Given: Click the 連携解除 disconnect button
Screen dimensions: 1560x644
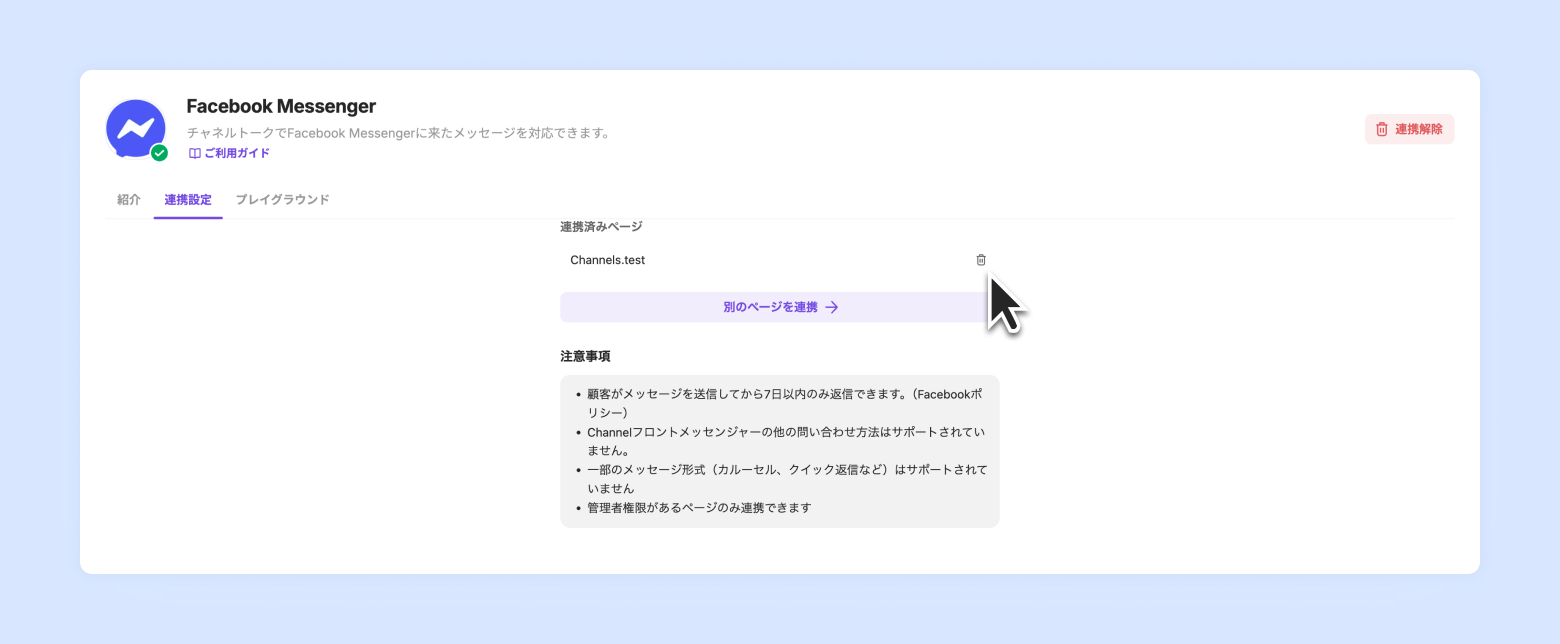Looking at the screenshot, I should [x=1409, y=129].
